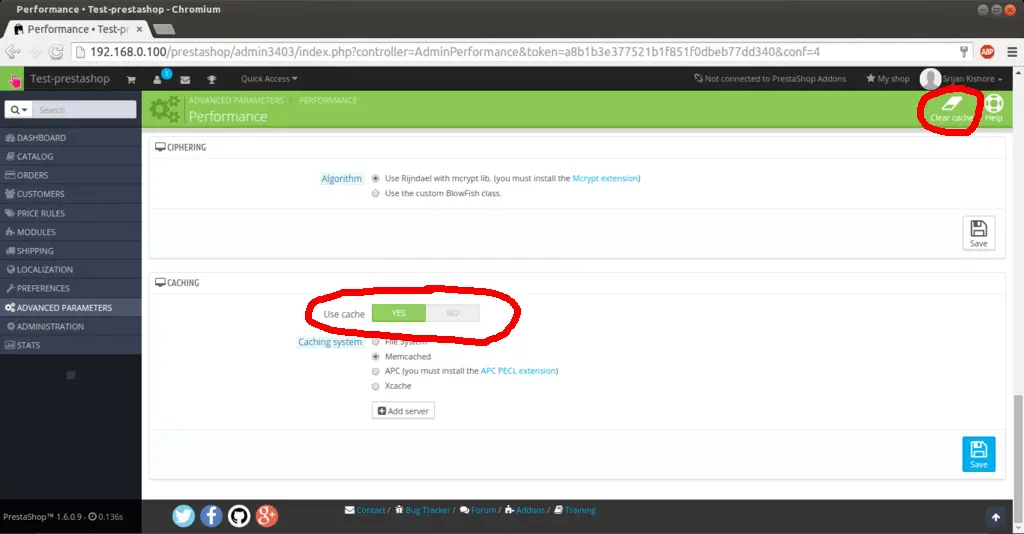Click the Google Plus icon in footer
The image size is (1024, 534).
[x=267, y=516]
